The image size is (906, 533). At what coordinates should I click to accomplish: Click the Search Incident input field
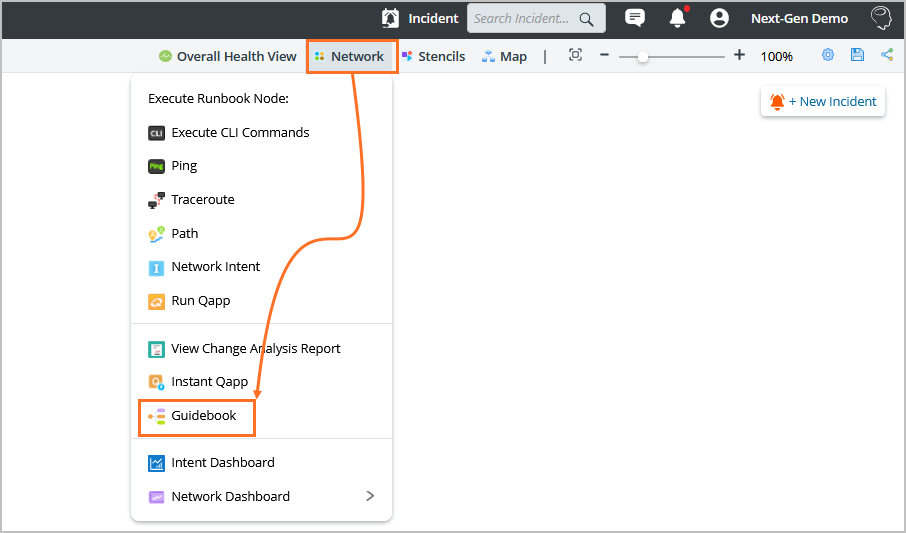click(x=522, y=18)
